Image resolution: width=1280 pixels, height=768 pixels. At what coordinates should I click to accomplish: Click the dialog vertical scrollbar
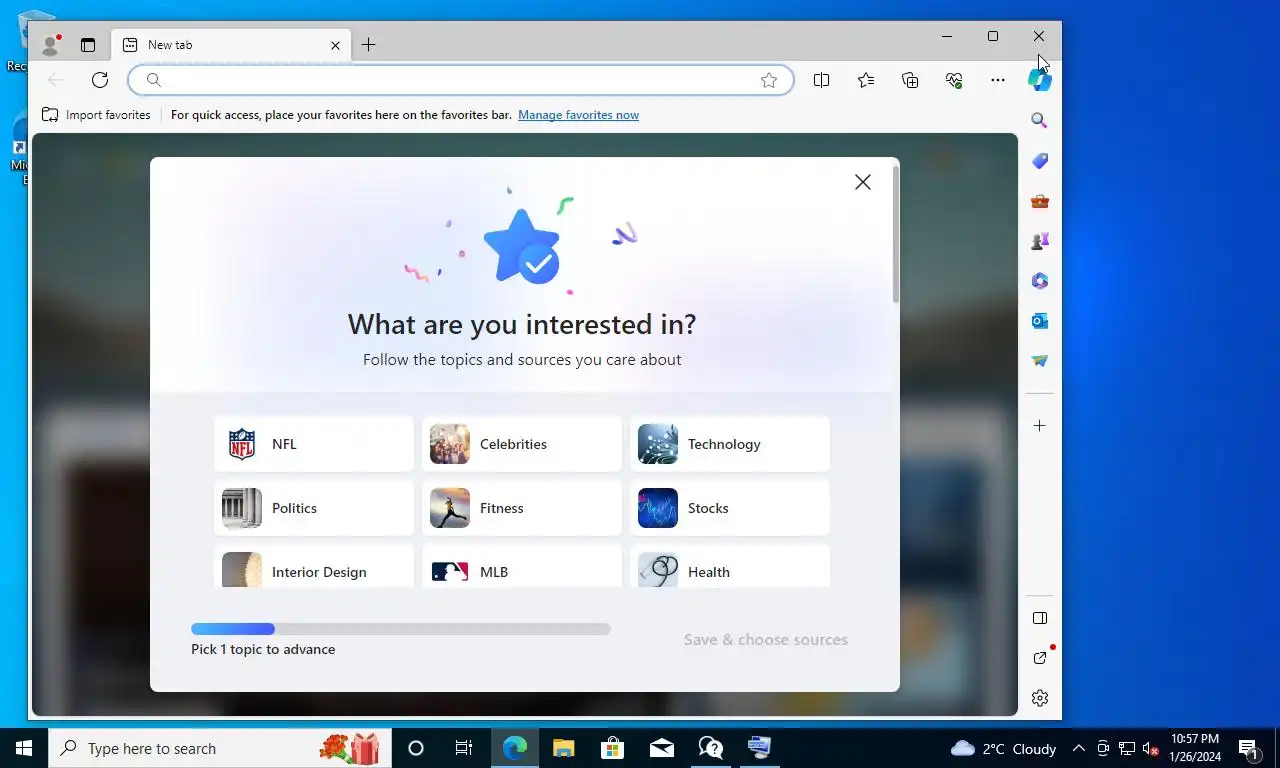[895, 235]
